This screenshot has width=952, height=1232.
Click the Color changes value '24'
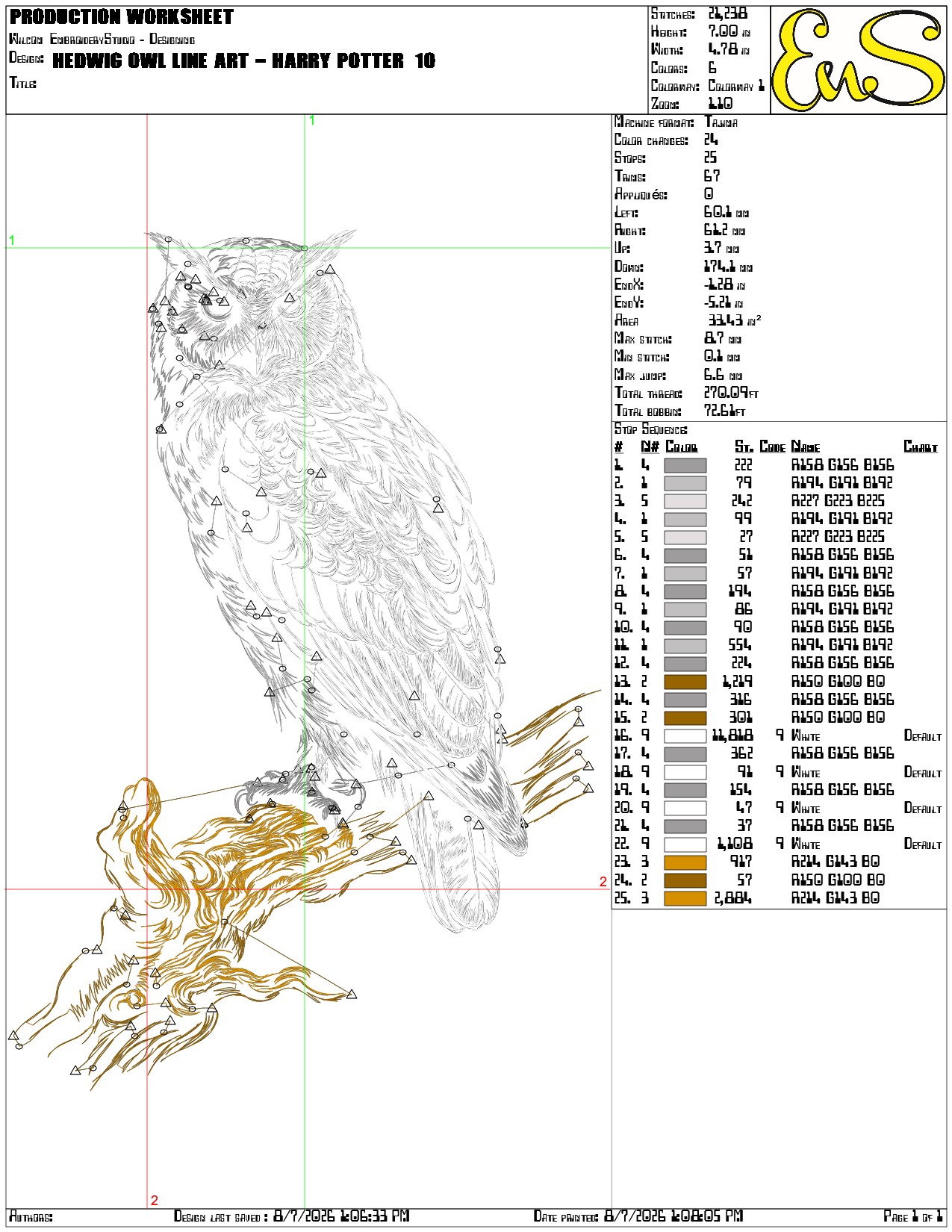click(x=711, y=140)
